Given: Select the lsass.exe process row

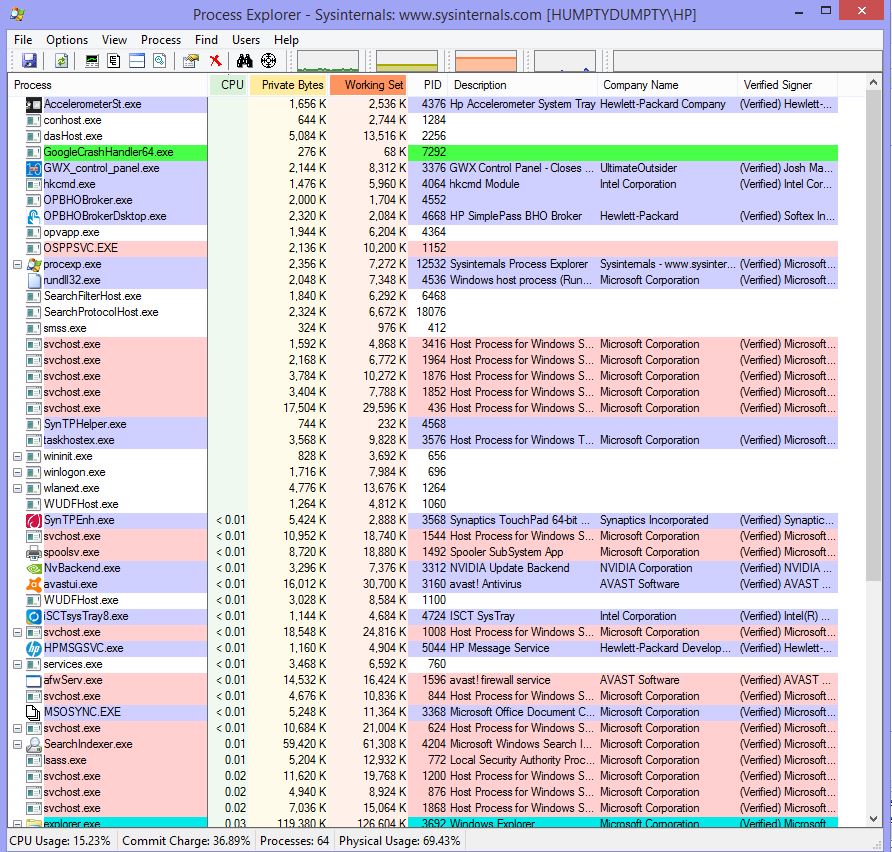Looking at the screenshot, I should pyautogui.click(x=423, y=760).
